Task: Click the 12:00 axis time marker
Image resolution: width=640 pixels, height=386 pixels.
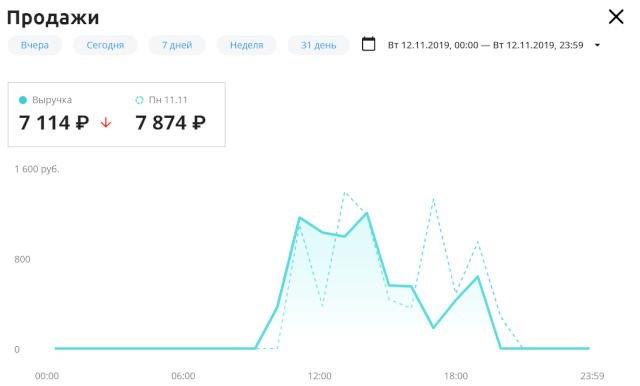Action: [320, 376]
